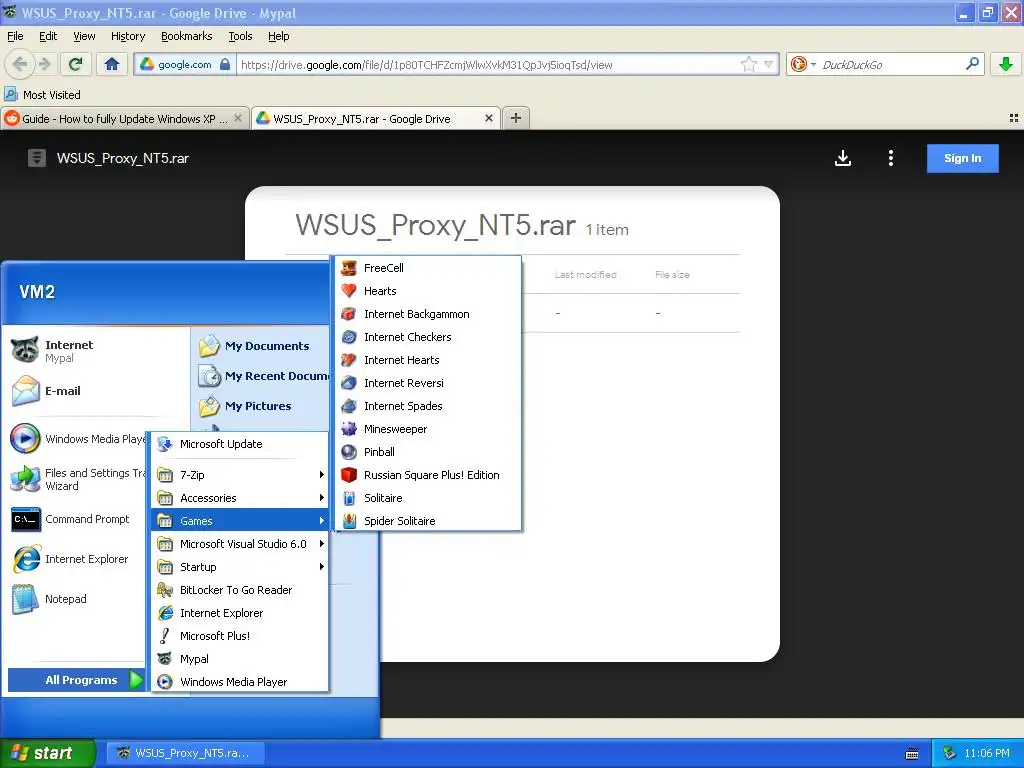Image resolution: width=1024 pixels, height=768 pixels.
Task: Select the WSUS_Proxy_NT5.rar - Google Drive tab
Action: [376, 119]
